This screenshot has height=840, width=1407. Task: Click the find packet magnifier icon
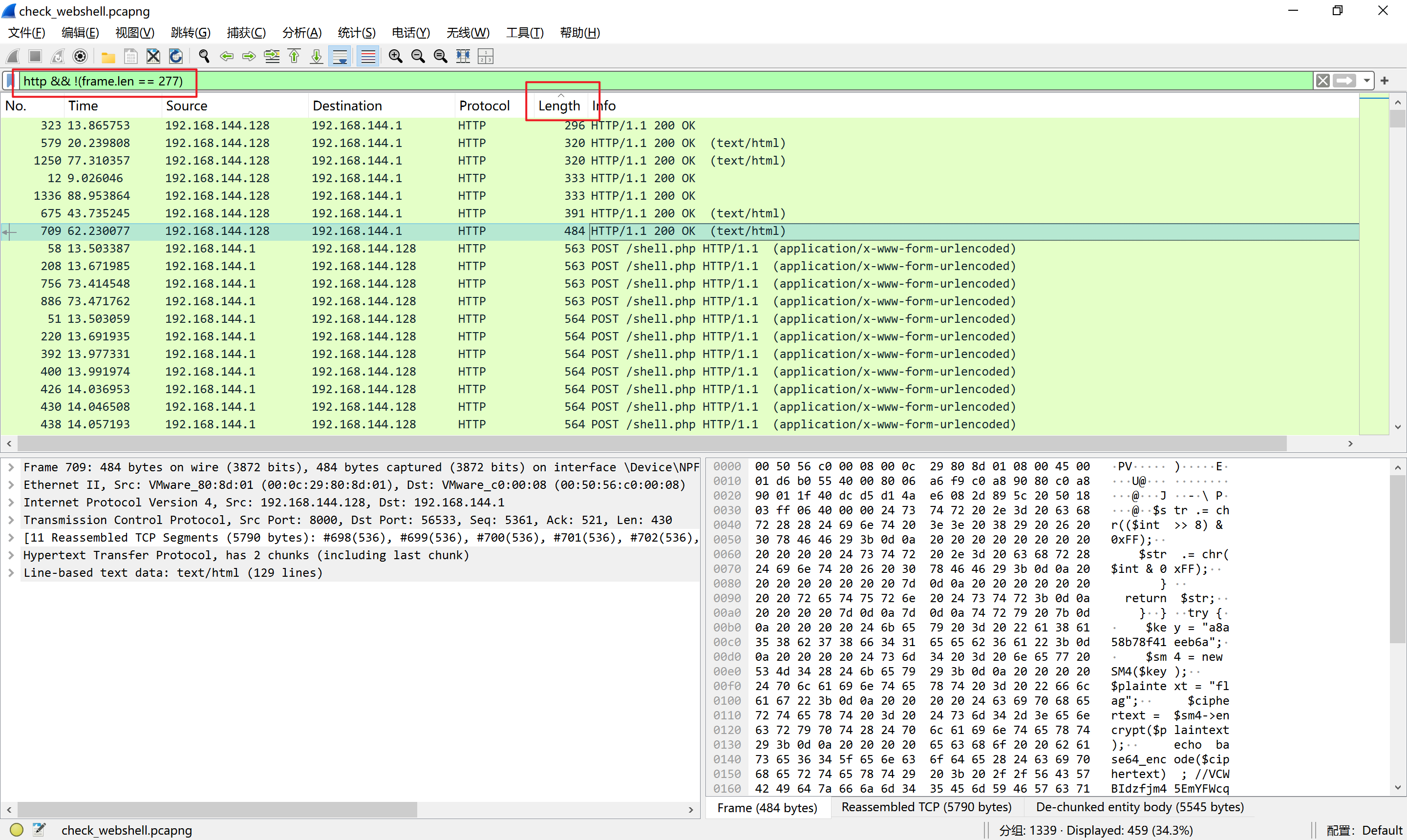[x=204, y=56]
